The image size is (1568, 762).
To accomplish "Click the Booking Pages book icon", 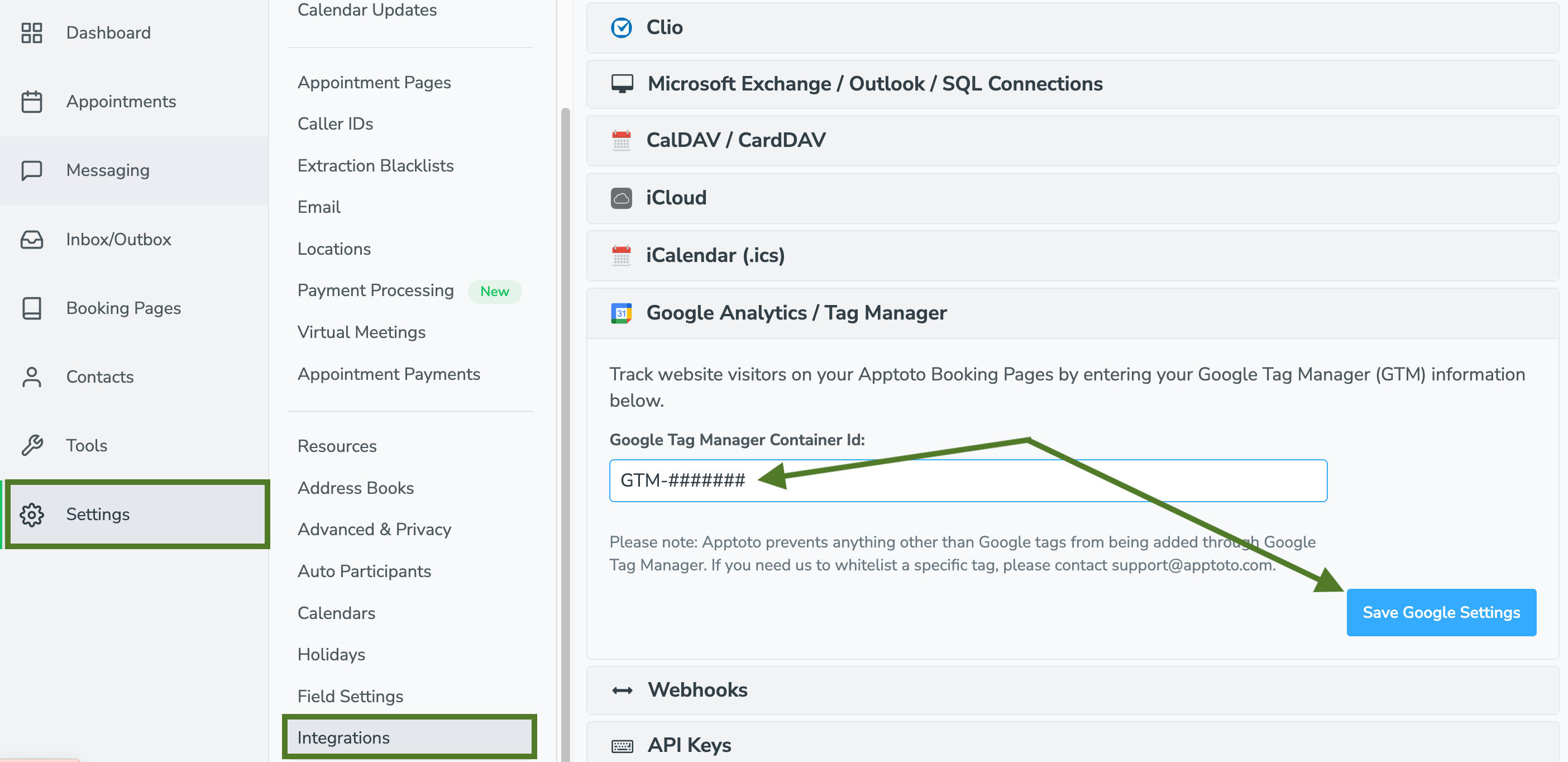I will [32, 308].
